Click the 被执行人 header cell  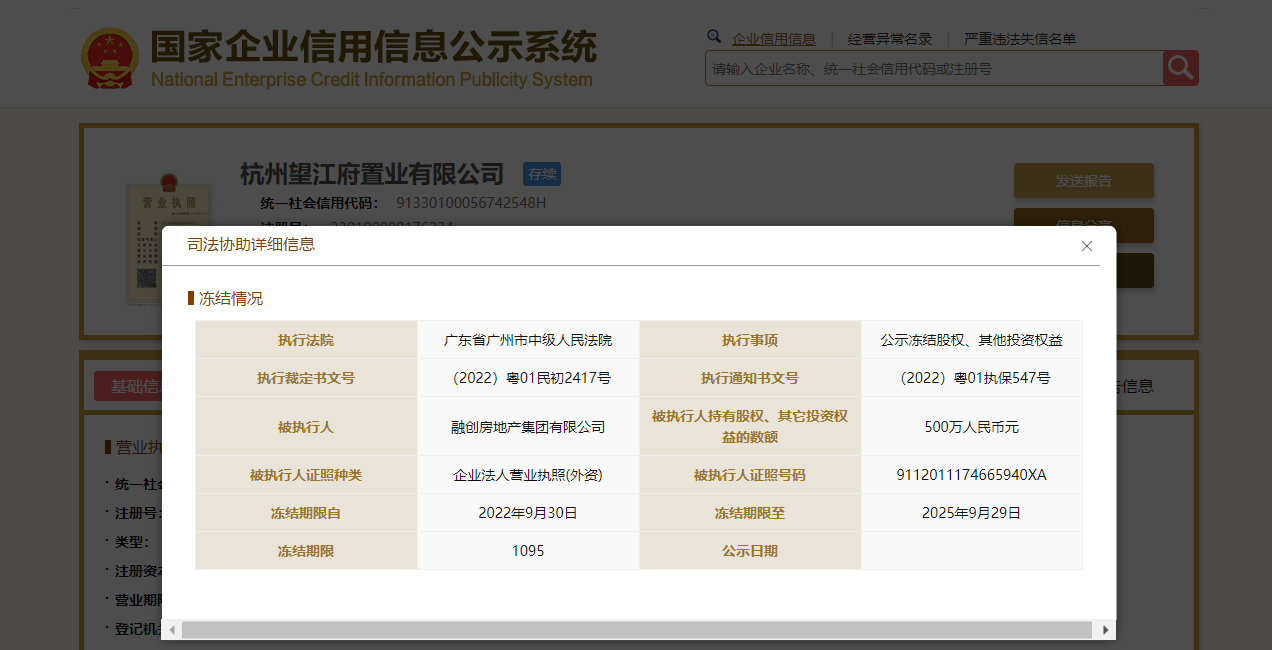pos(306,427)
